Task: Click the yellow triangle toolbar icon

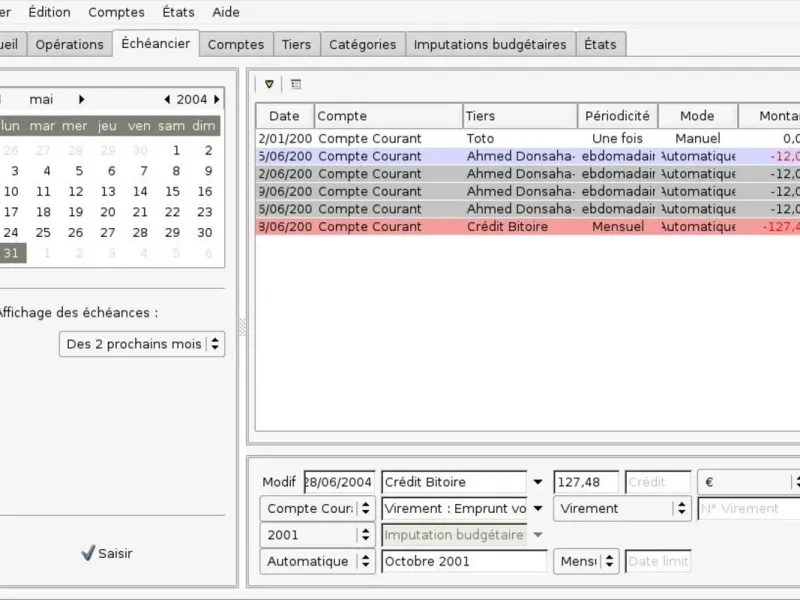Action: (x=269, y=84)
